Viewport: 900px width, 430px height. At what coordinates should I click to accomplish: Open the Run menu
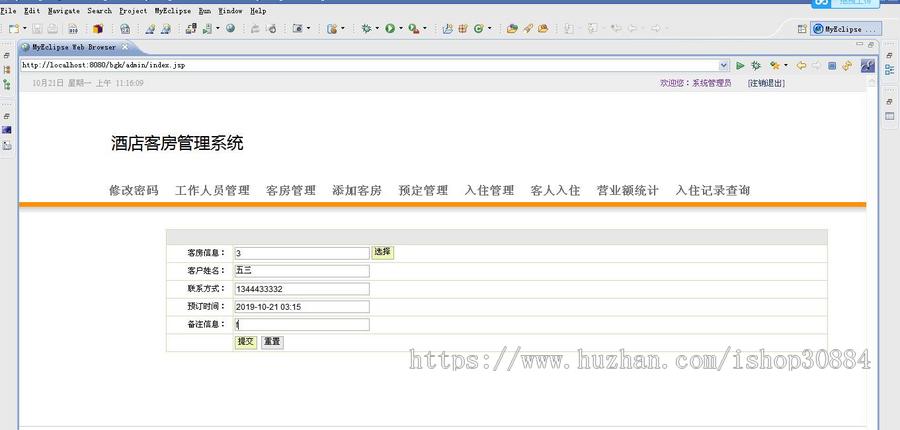tap(204, 11)
